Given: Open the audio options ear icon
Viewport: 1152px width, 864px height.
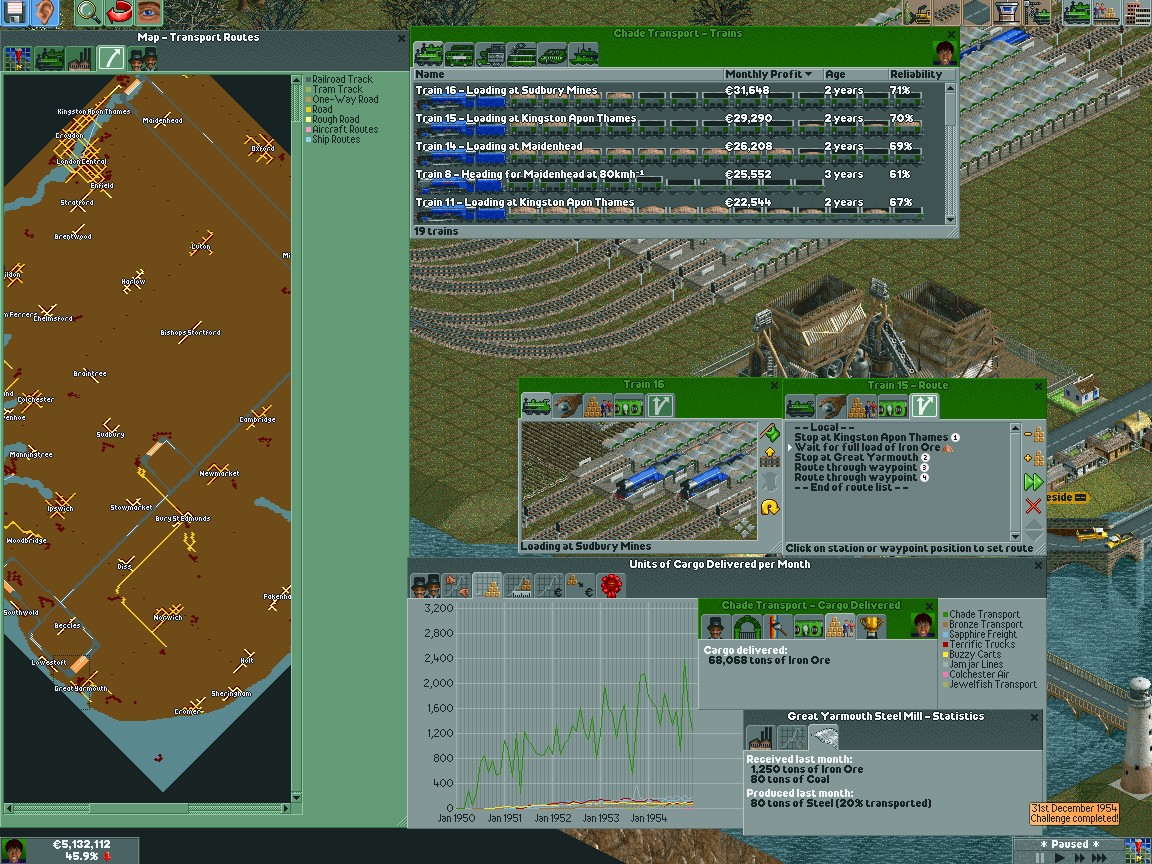Looking at the screenshot, I should (x=44, y=12).
